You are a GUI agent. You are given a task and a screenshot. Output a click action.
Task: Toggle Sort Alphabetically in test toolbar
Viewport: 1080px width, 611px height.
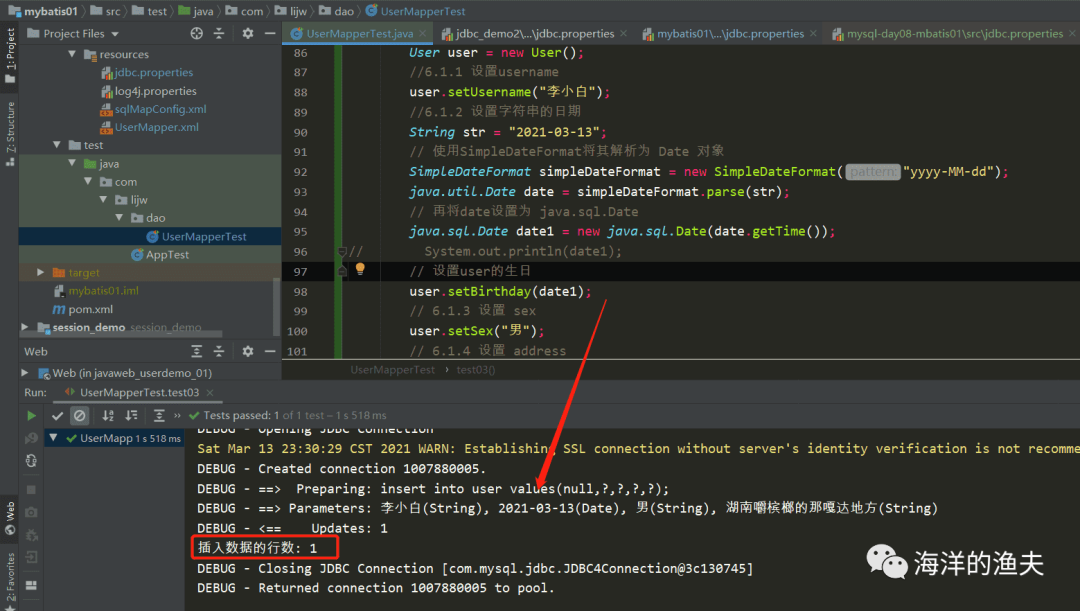pos(108,415)
